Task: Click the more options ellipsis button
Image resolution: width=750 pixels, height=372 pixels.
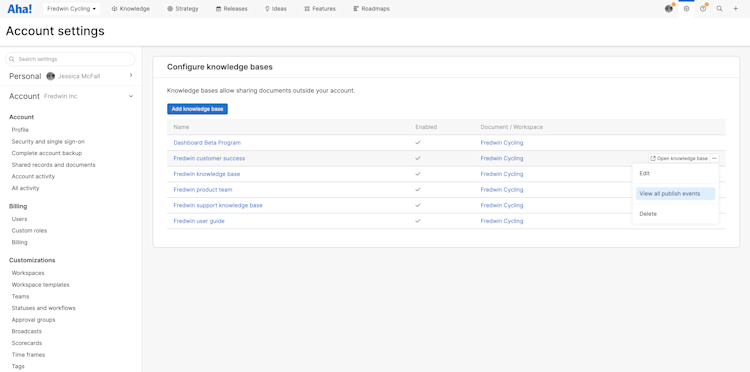Action: coord(714,158)
